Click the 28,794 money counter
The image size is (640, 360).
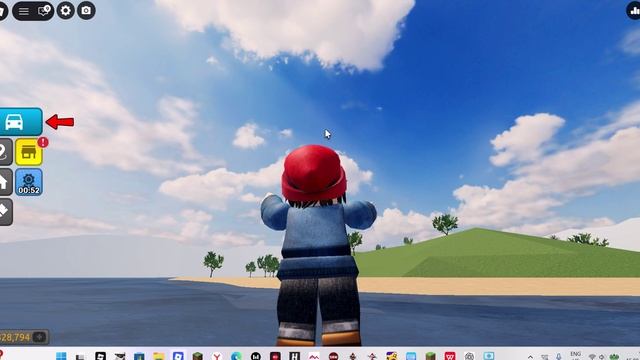24,337
